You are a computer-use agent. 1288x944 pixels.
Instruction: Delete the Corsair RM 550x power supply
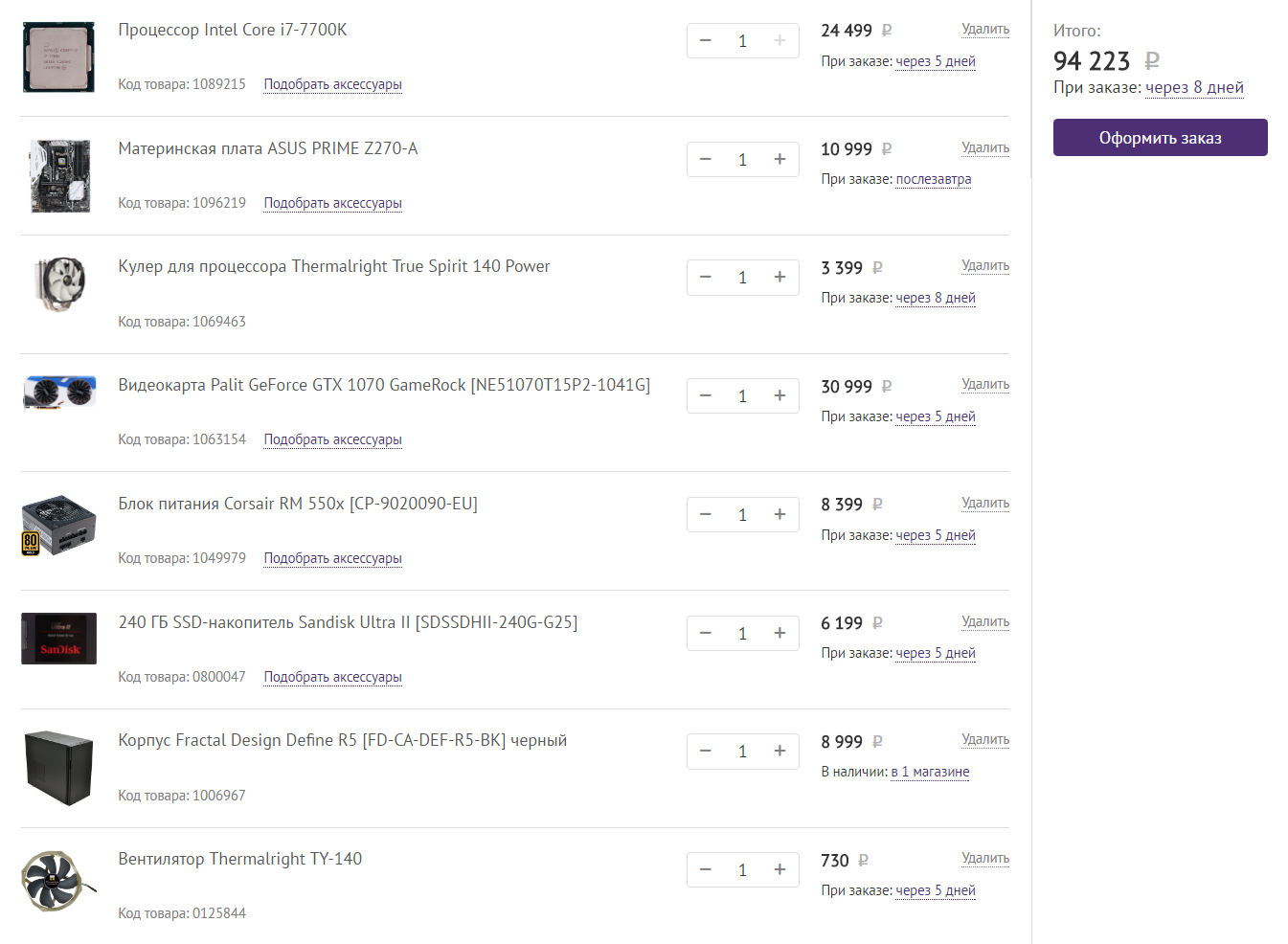click(x=985, y=504)
